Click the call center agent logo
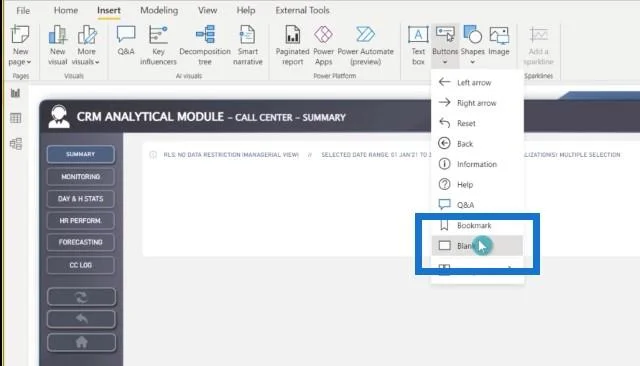Screen dimensions: 640x366 (59, 117)
